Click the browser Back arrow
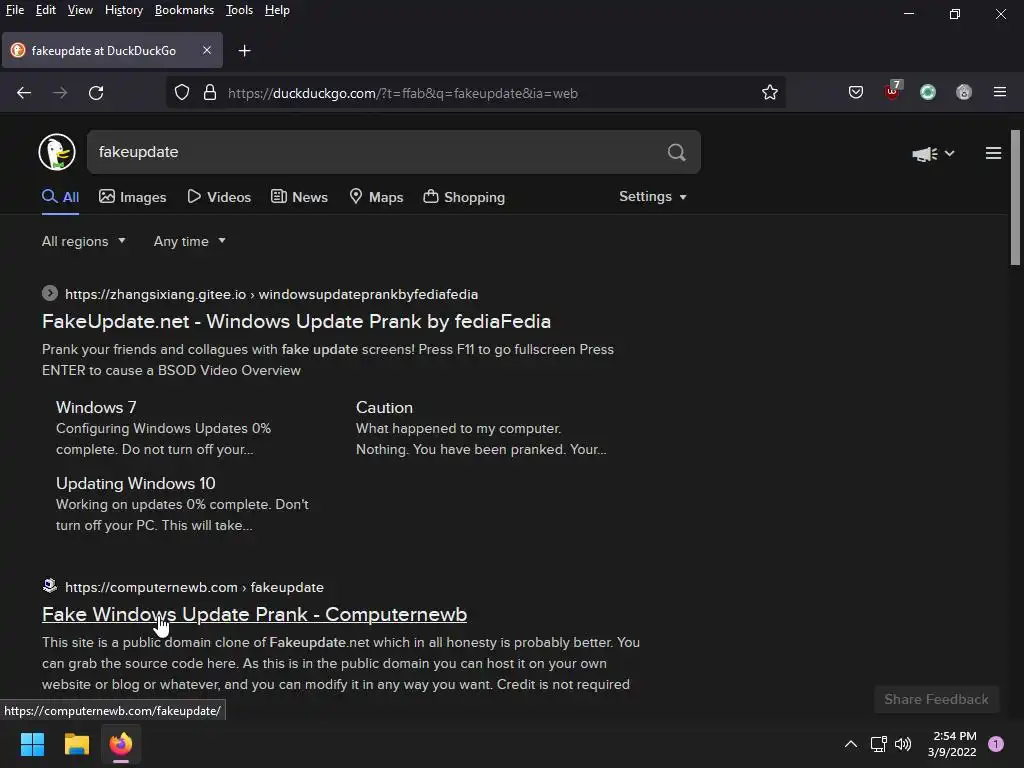 click(x=24, y=93)
